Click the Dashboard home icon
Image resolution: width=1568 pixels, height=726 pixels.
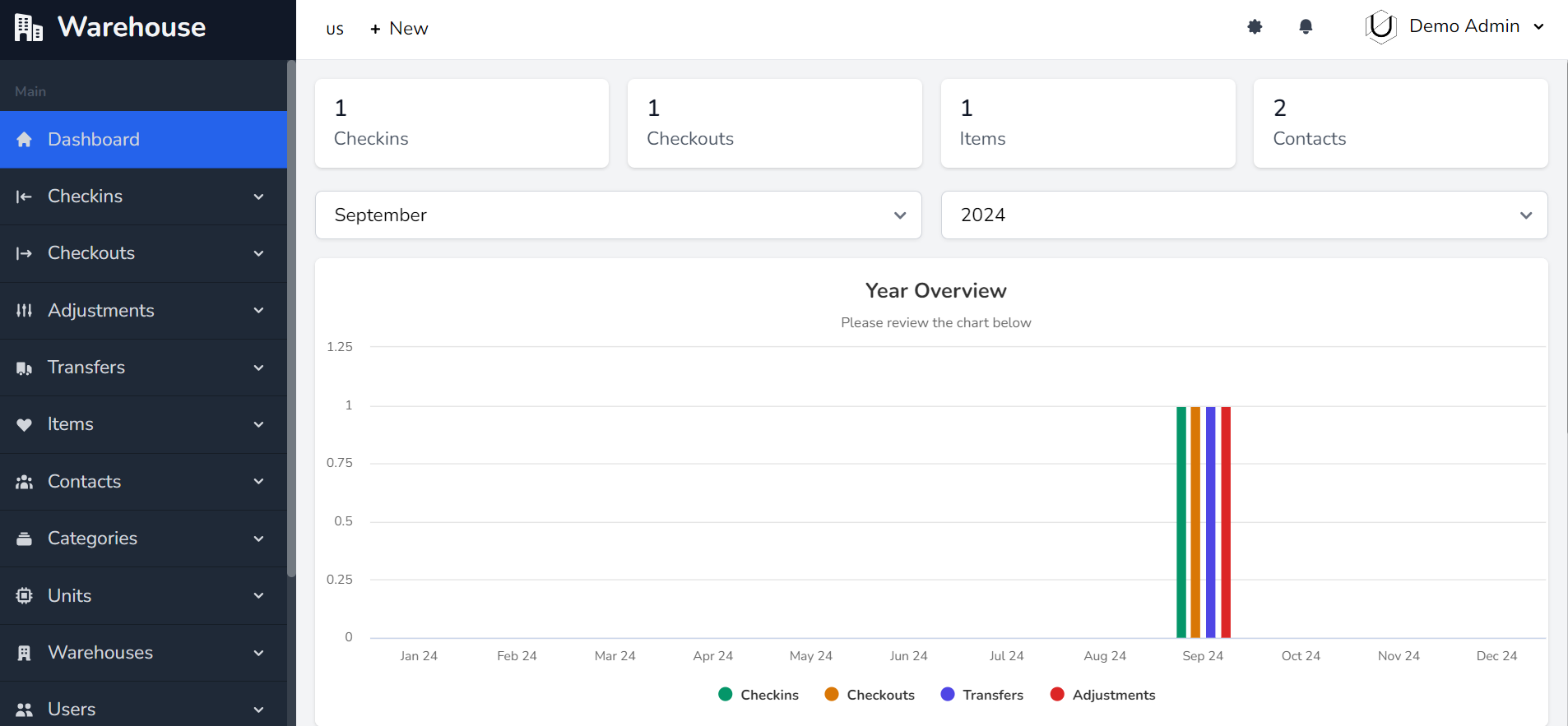(24, 140)
